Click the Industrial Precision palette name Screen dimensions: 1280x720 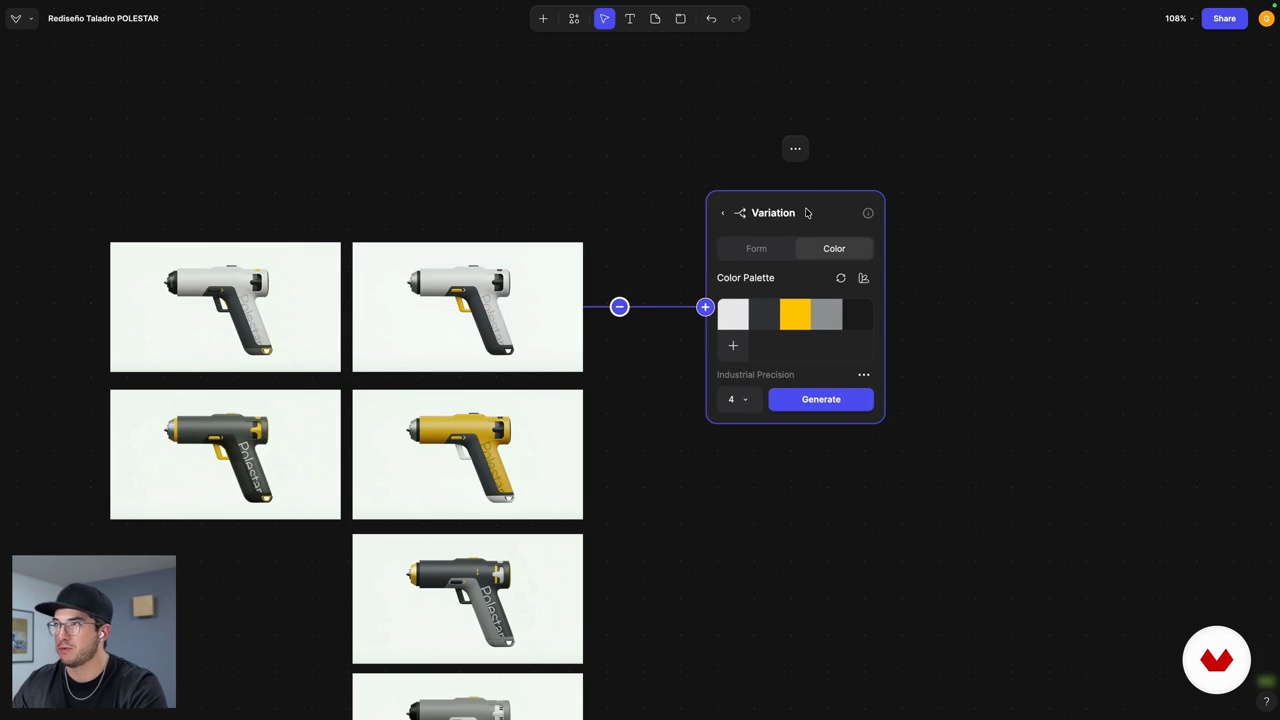coord(755,375)
